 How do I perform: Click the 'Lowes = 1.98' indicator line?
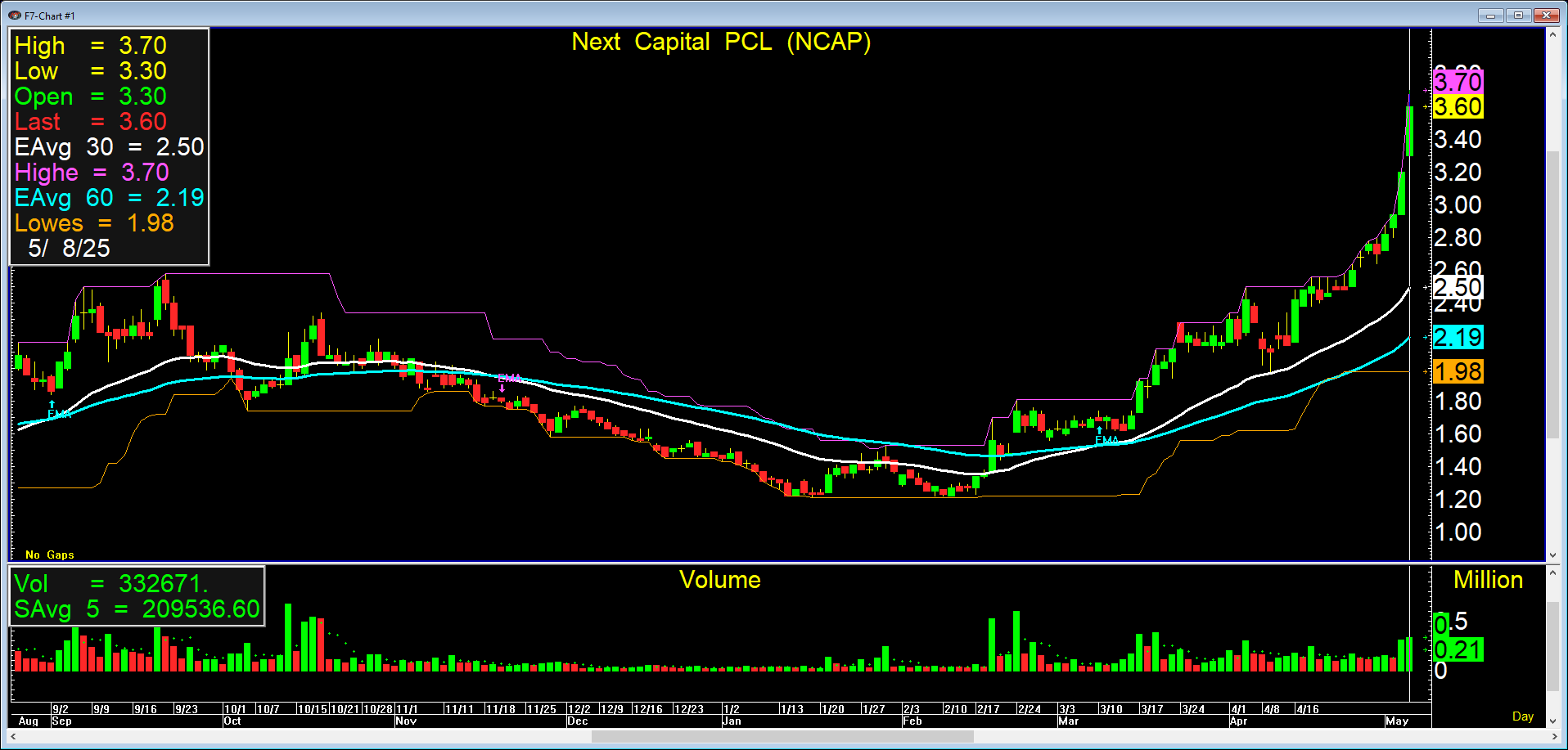(94, 222)
